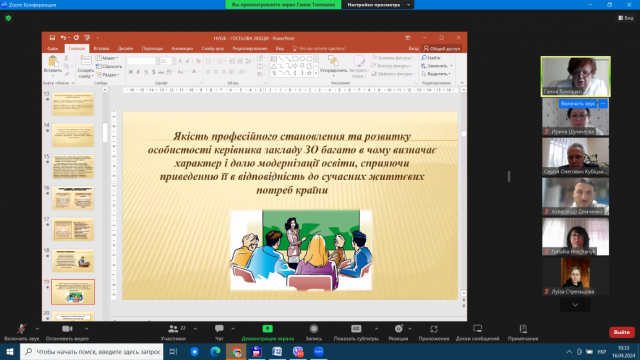Expand the arrow next to Остановить видео
The width and height of the screenshot is (640, 360).
click(x=87, y=329)
